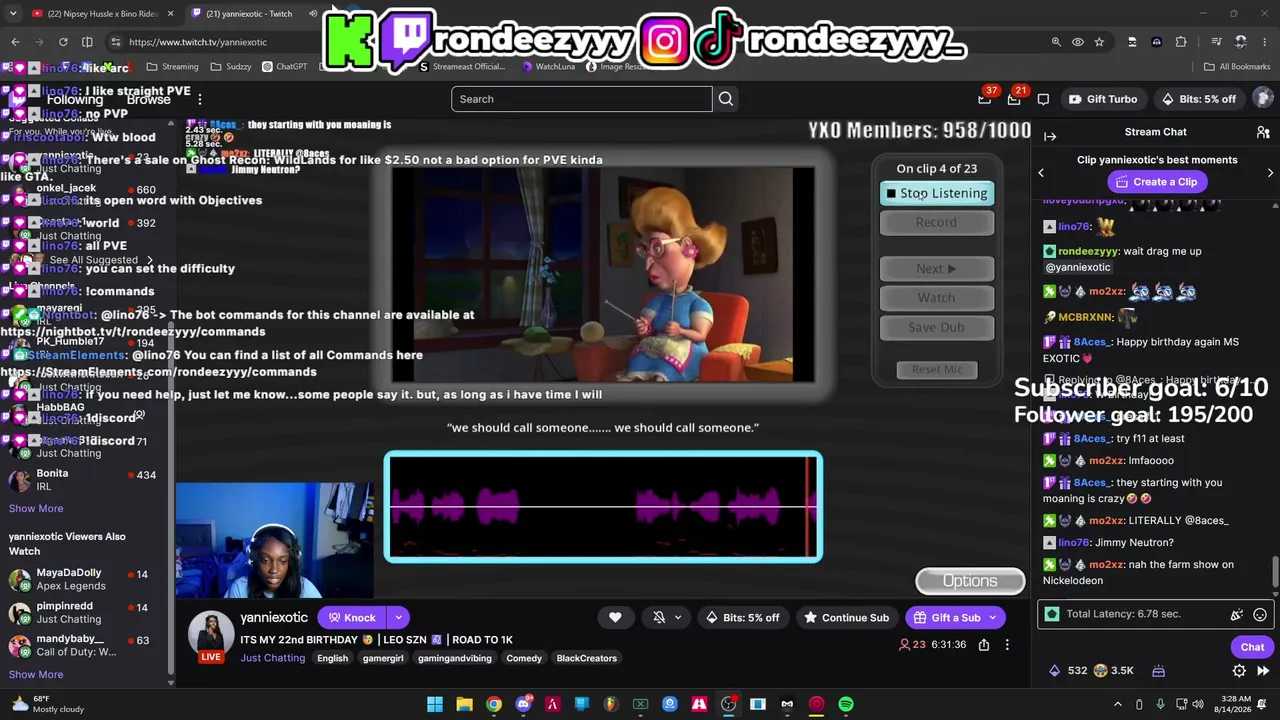Open the All Bookmarks folder
The height and width of the screenshot is (720, 1280).
point(1237,67)
